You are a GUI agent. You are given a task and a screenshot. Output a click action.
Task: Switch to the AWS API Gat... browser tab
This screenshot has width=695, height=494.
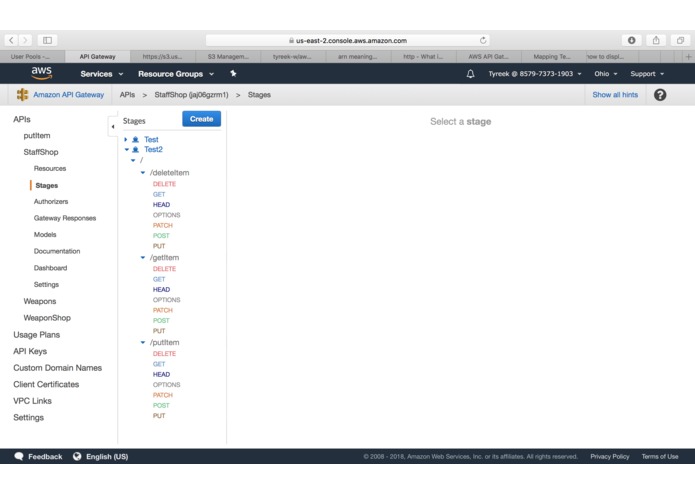488,57
